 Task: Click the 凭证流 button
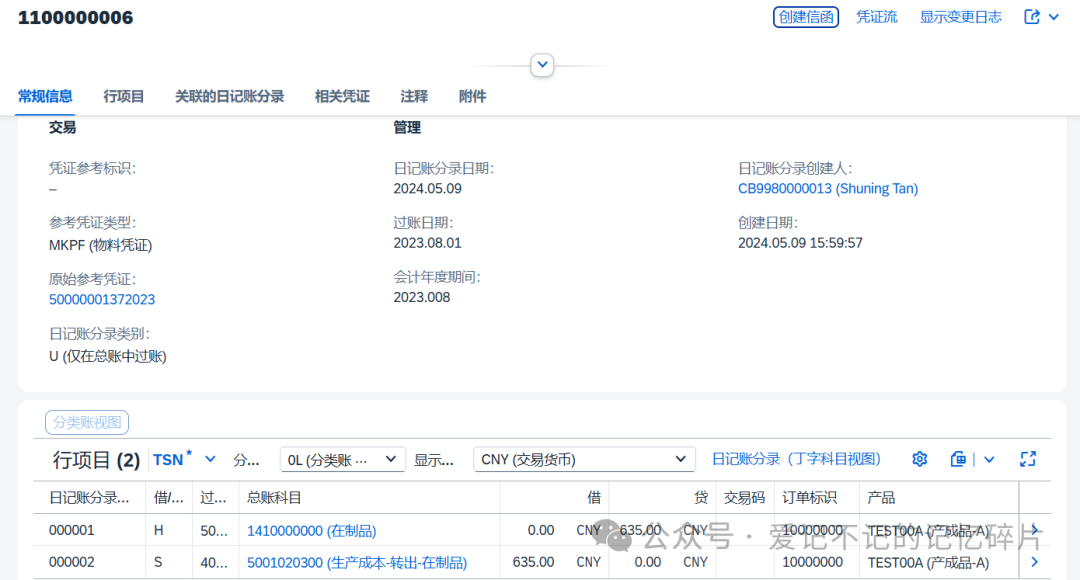(x=877, y=17)
